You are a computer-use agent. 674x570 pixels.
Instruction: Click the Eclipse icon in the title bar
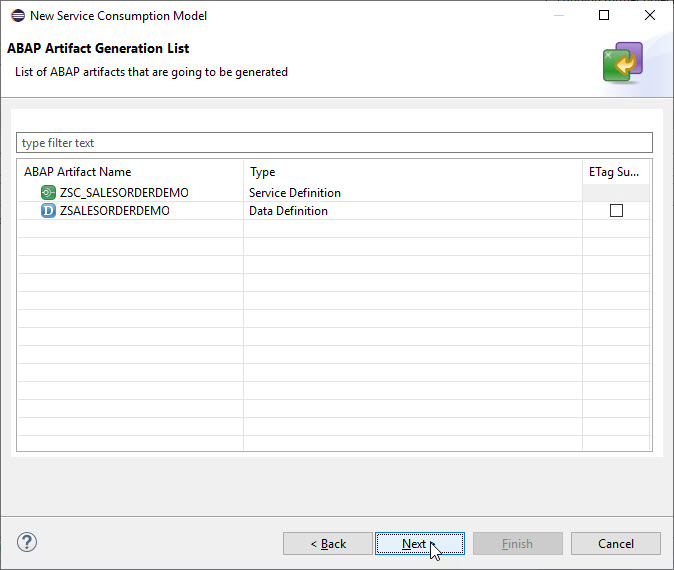tap(16, 16)
